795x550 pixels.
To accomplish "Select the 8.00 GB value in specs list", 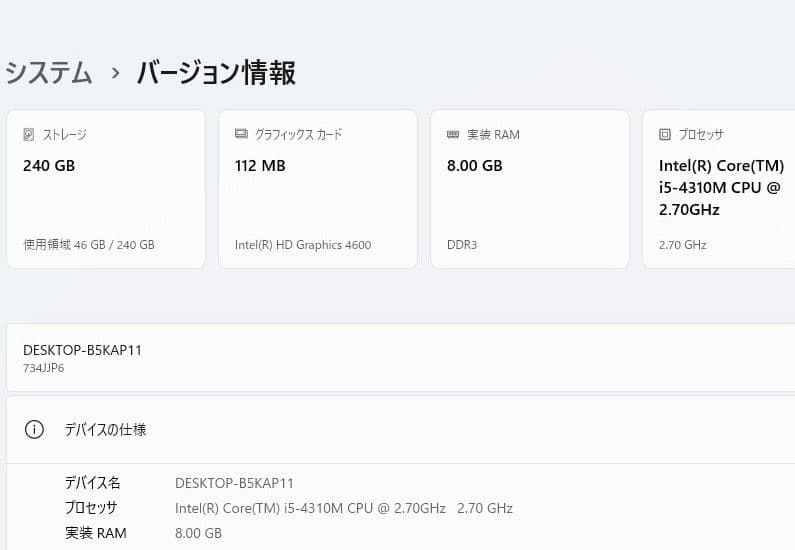I will 198,533.
